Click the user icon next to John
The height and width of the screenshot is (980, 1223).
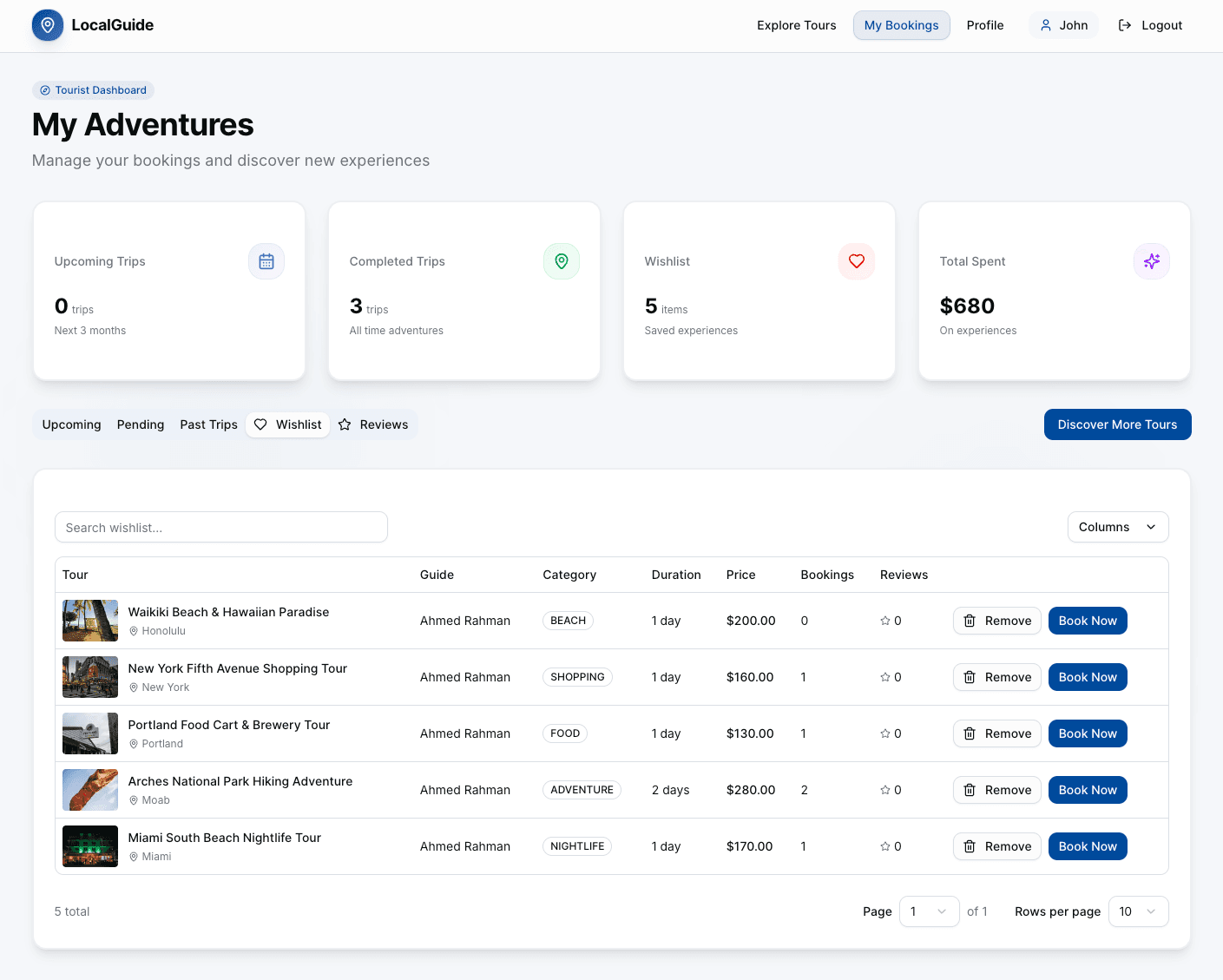click(x=1044, y=25)
